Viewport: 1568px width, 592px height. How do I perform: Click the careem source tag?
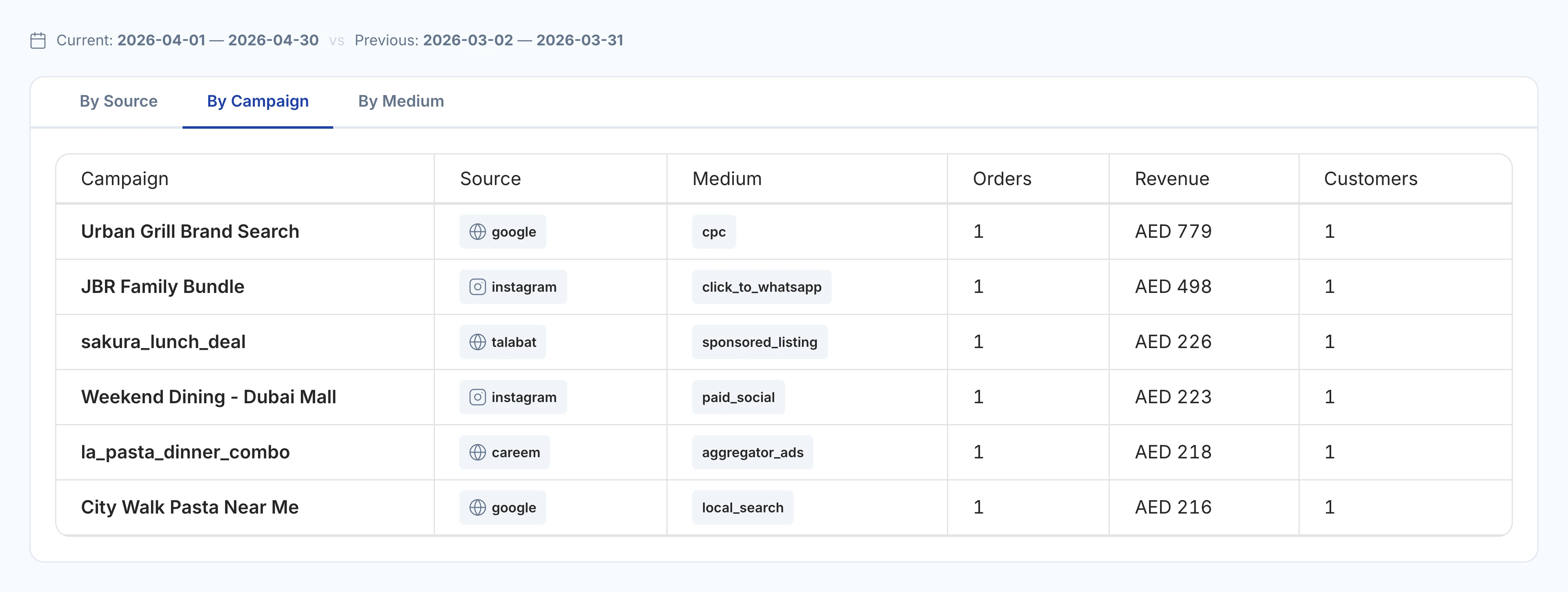(505, 453)
